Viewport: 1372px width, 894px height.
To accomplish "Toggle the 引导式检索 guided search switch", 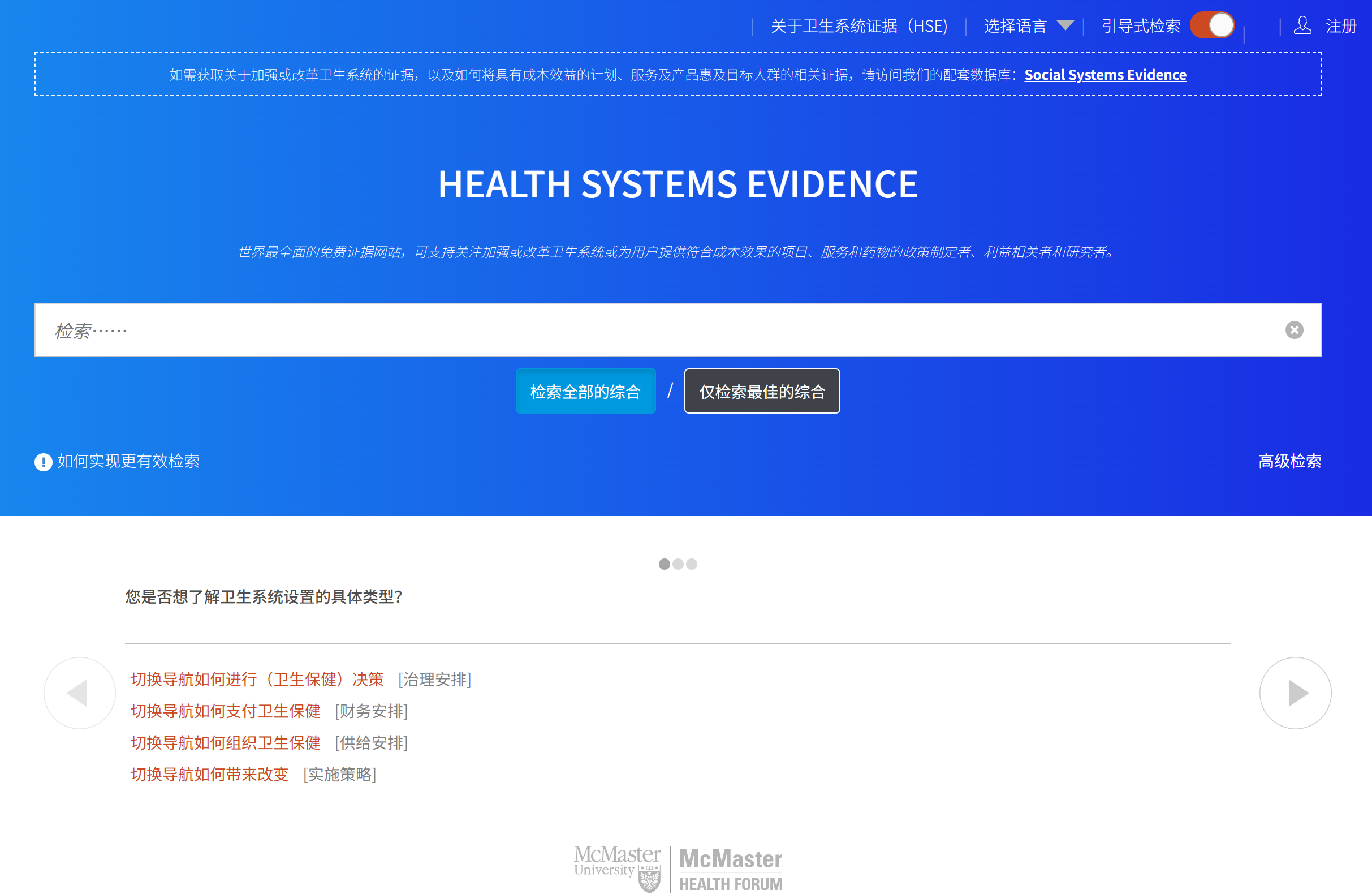I will [x=1213, y=25].
